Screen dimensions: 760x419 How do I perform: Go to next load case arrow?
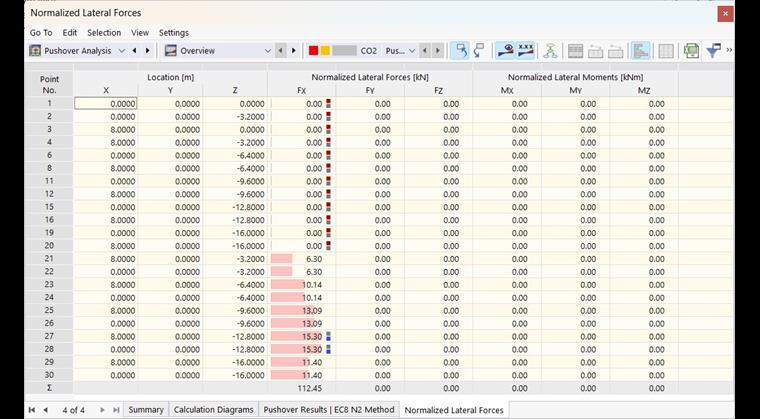click(438, 50)
